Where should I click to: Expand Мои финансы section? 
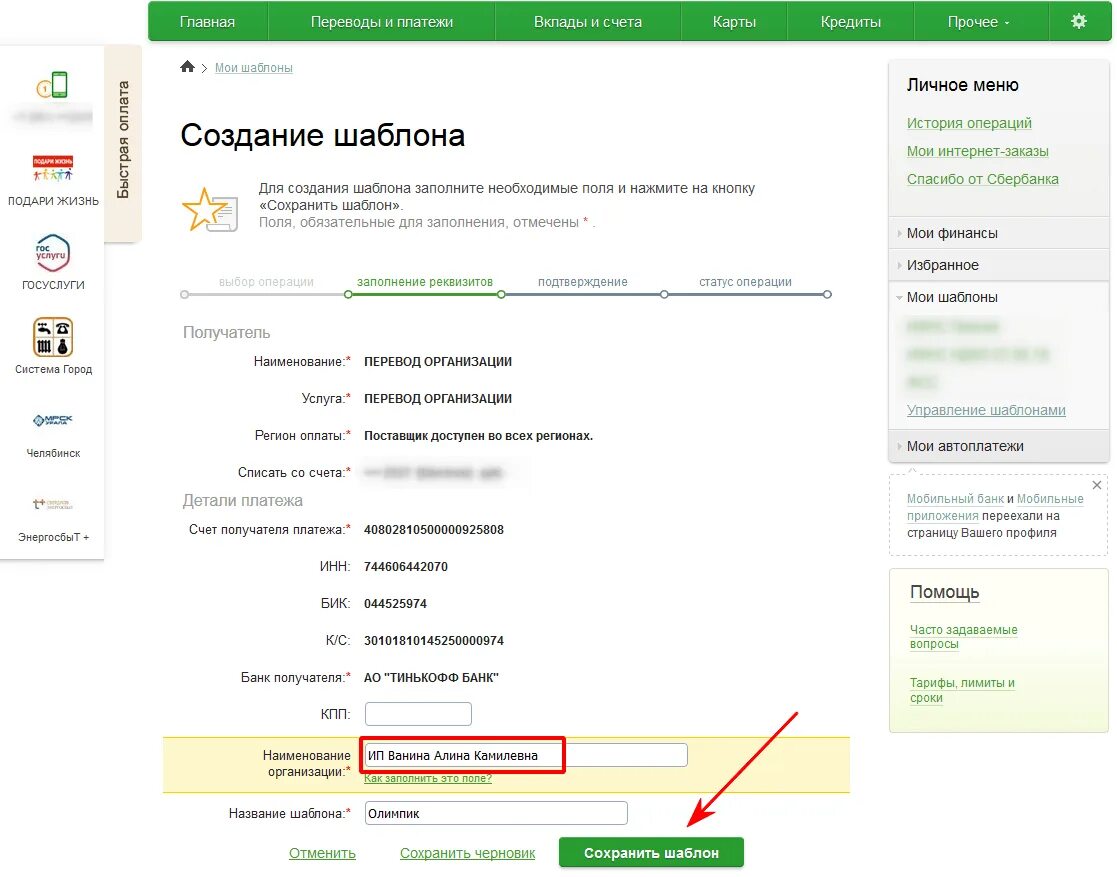pos(999,233)
